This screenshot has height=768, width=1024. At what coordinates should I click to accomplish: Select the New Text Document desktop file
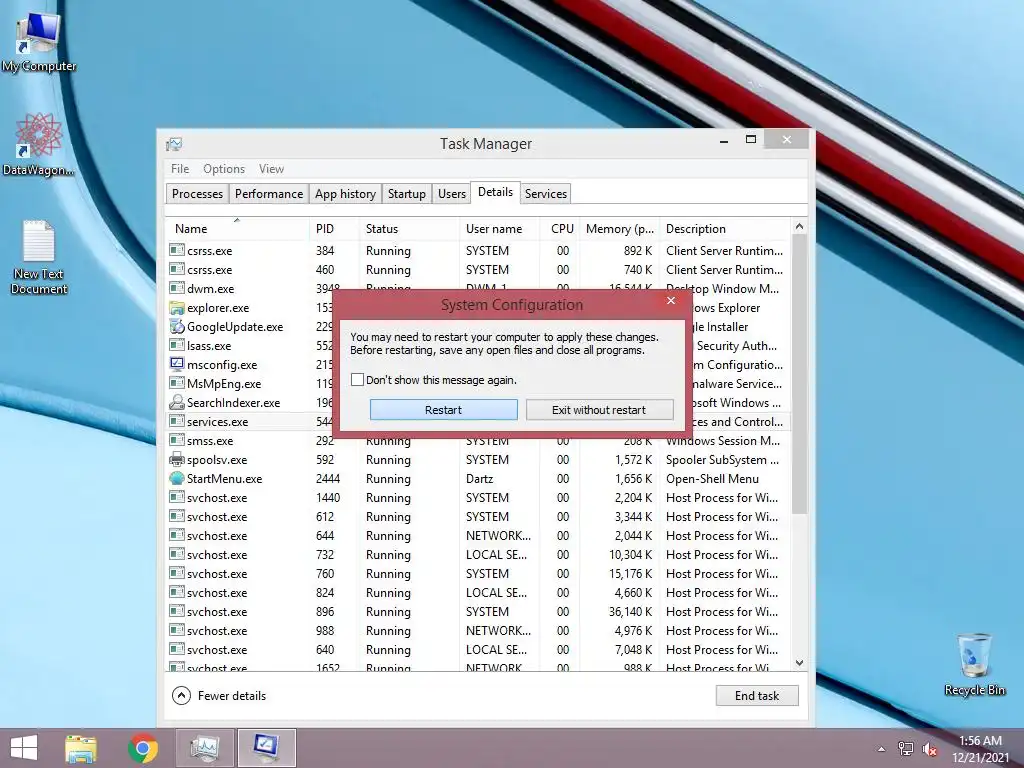coord(39,256)
